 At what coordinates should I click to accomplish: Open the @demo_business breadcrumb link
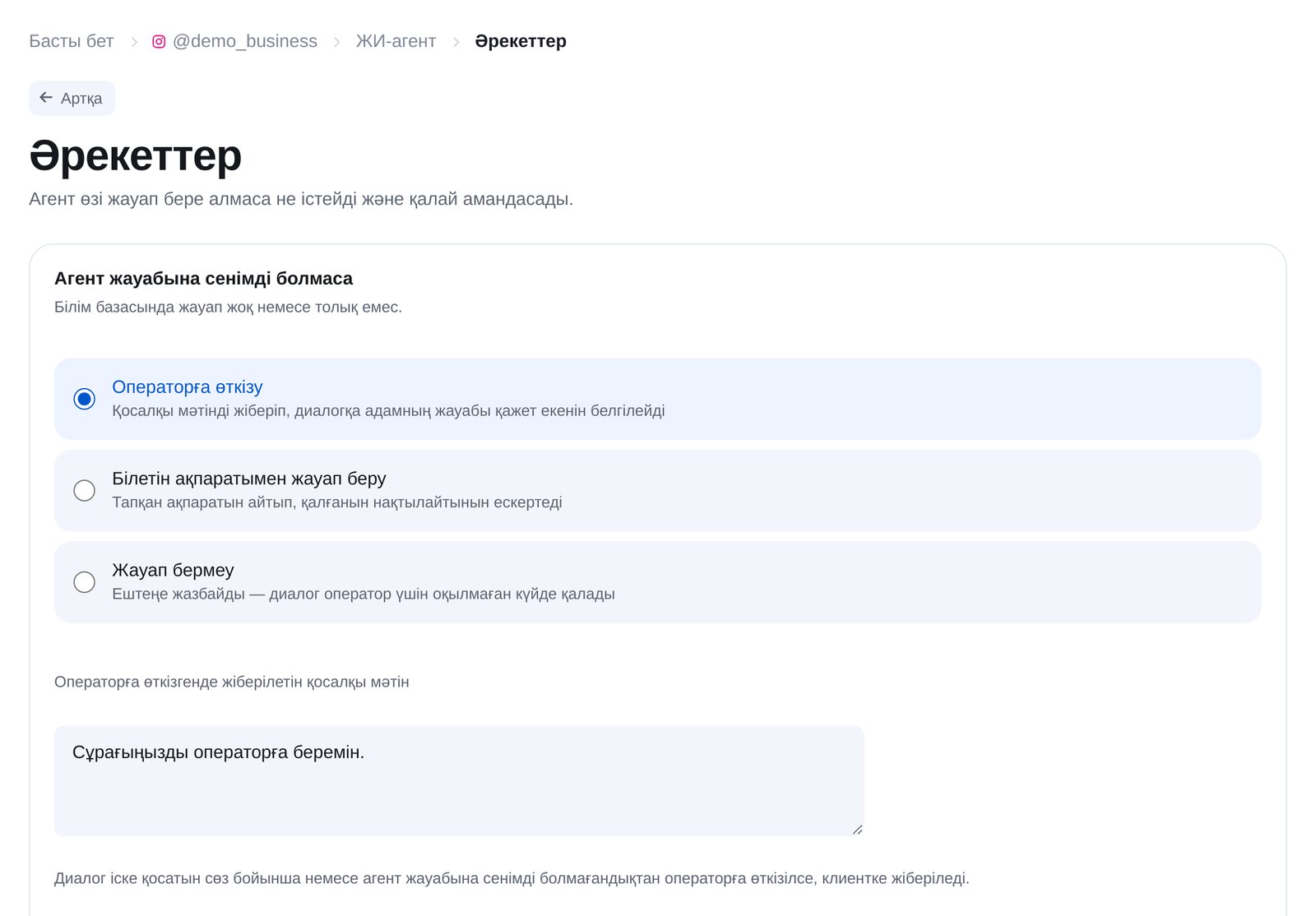pos(244,41)
